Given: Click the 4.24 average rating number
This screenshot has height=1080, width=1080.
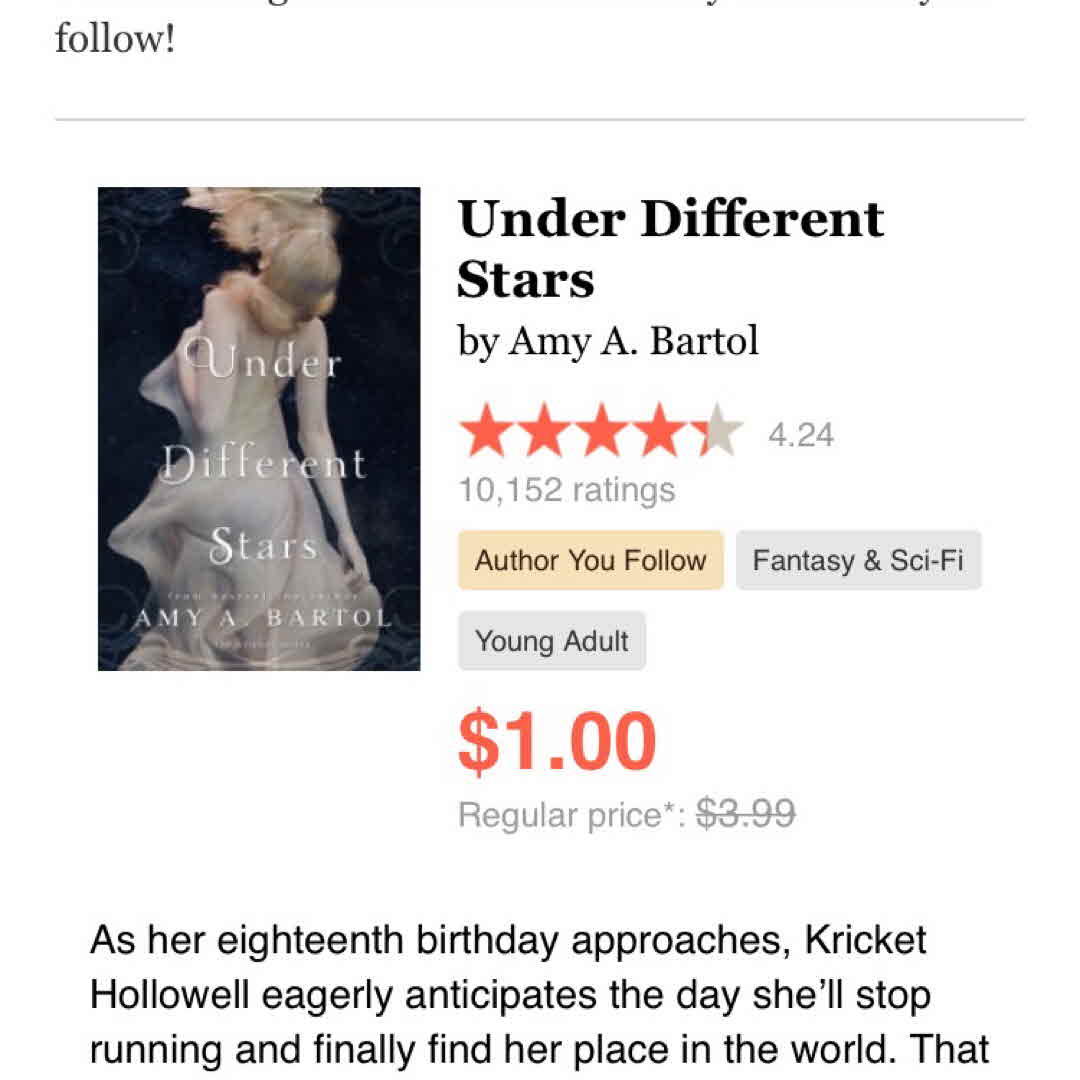Looking at the screenshot, I should [800, 436].
